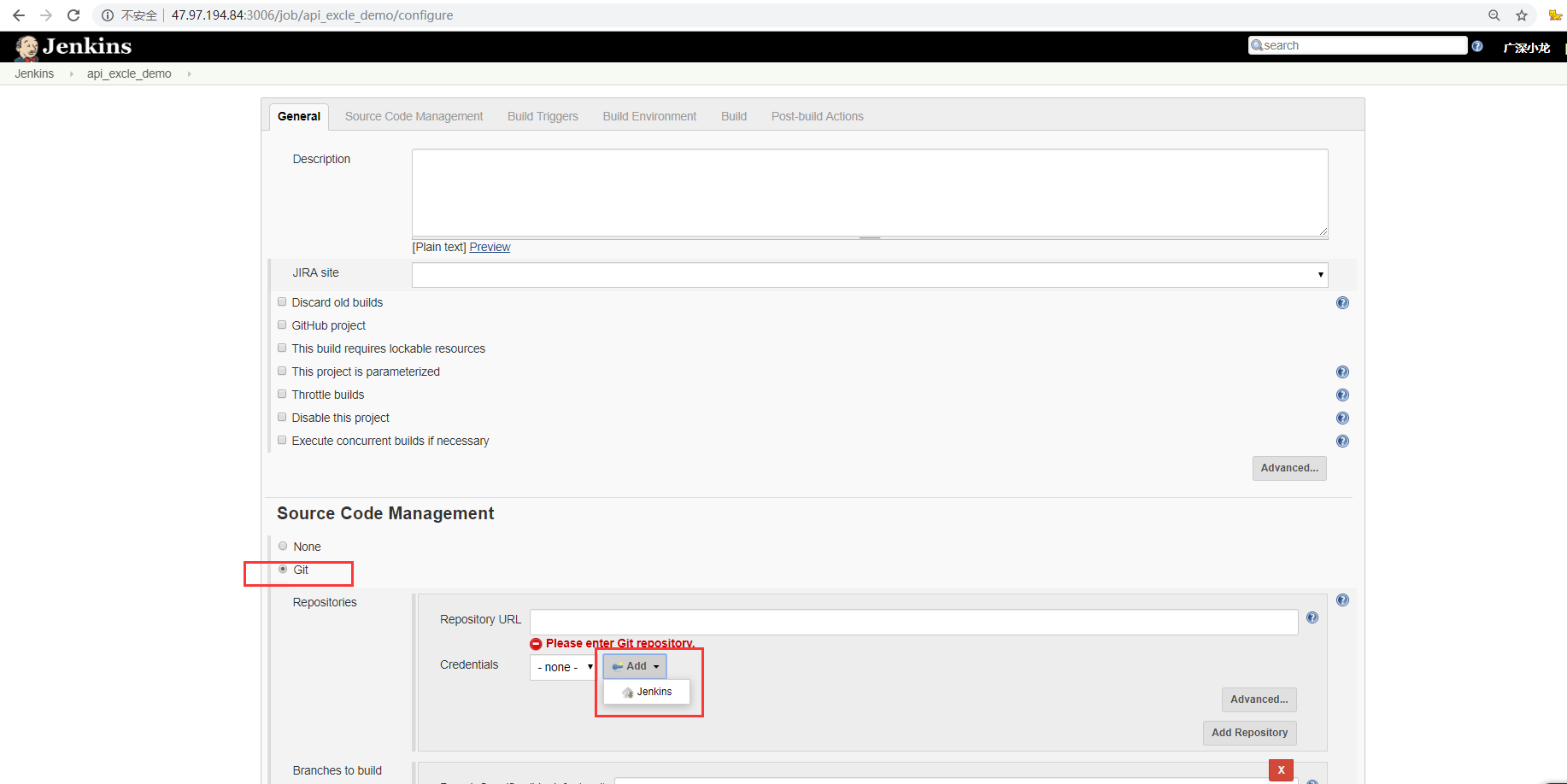The height and width of the screenshot is (784, 1567).
Task: Open help for Throttle builds
Action: click(1342, 395)
